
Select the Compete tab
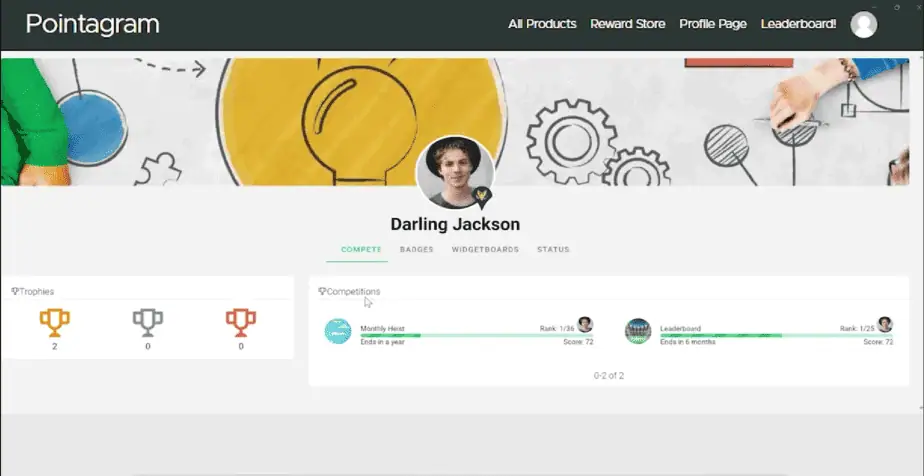[361, 249]
